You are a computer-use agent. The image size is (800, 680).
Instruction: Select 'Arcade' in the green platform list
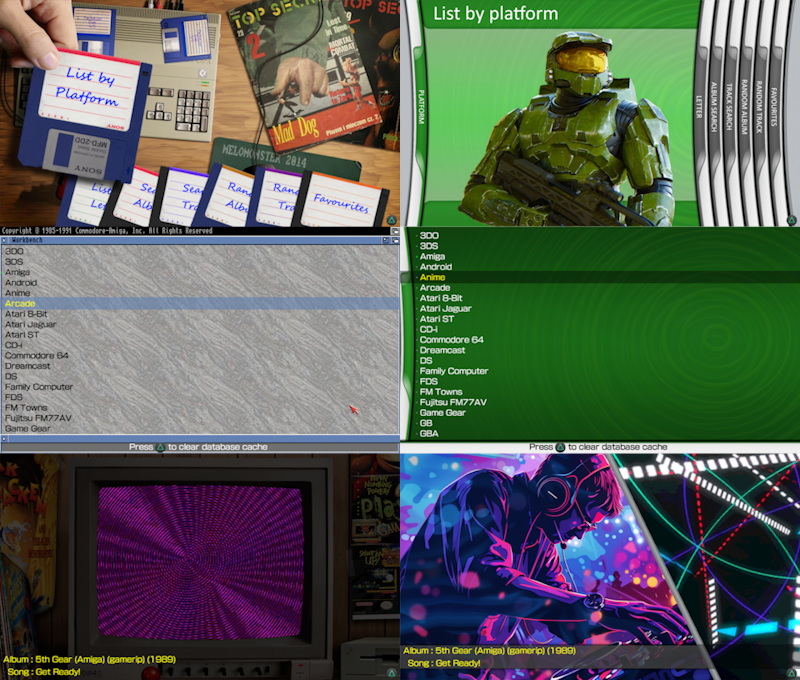[435, 288]
